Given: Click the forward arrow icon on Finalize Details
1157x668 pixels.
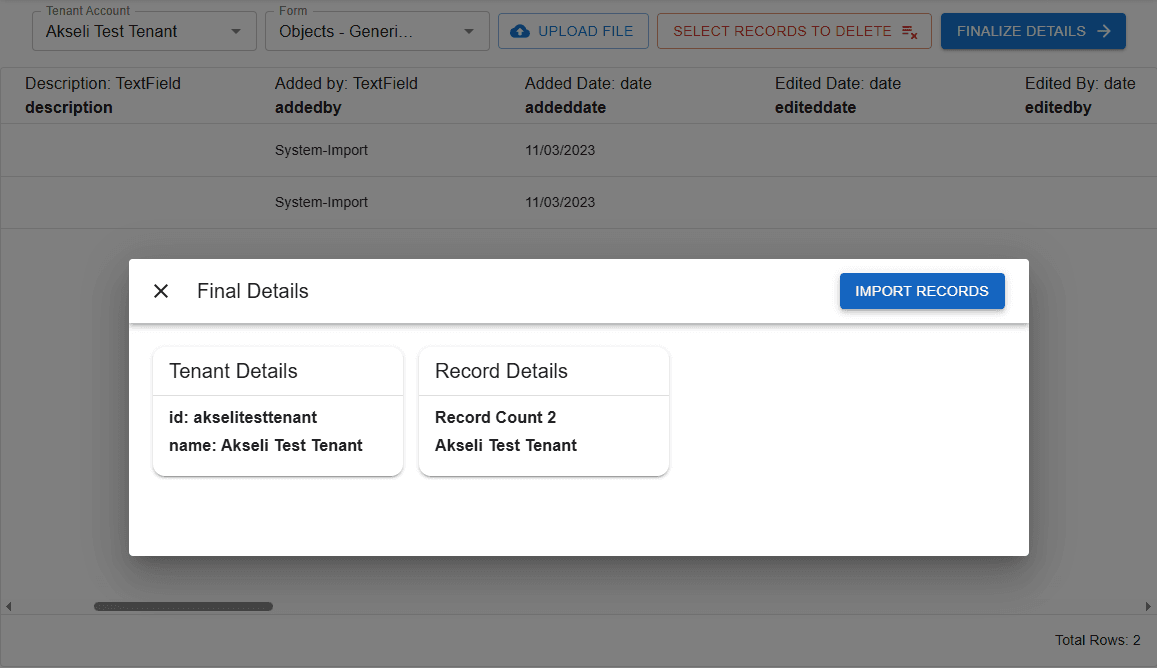Looking at the screenshot, I should [x=1102, y=31].
